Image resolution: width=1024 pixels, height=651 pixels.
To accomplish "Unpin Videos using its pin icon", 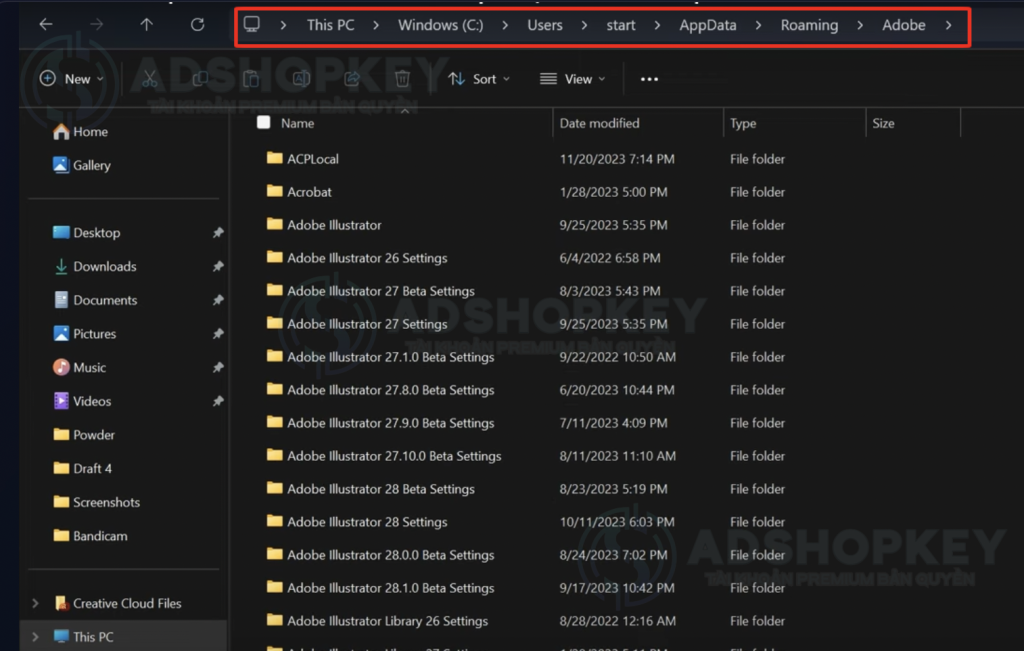I will pos(217,401).
